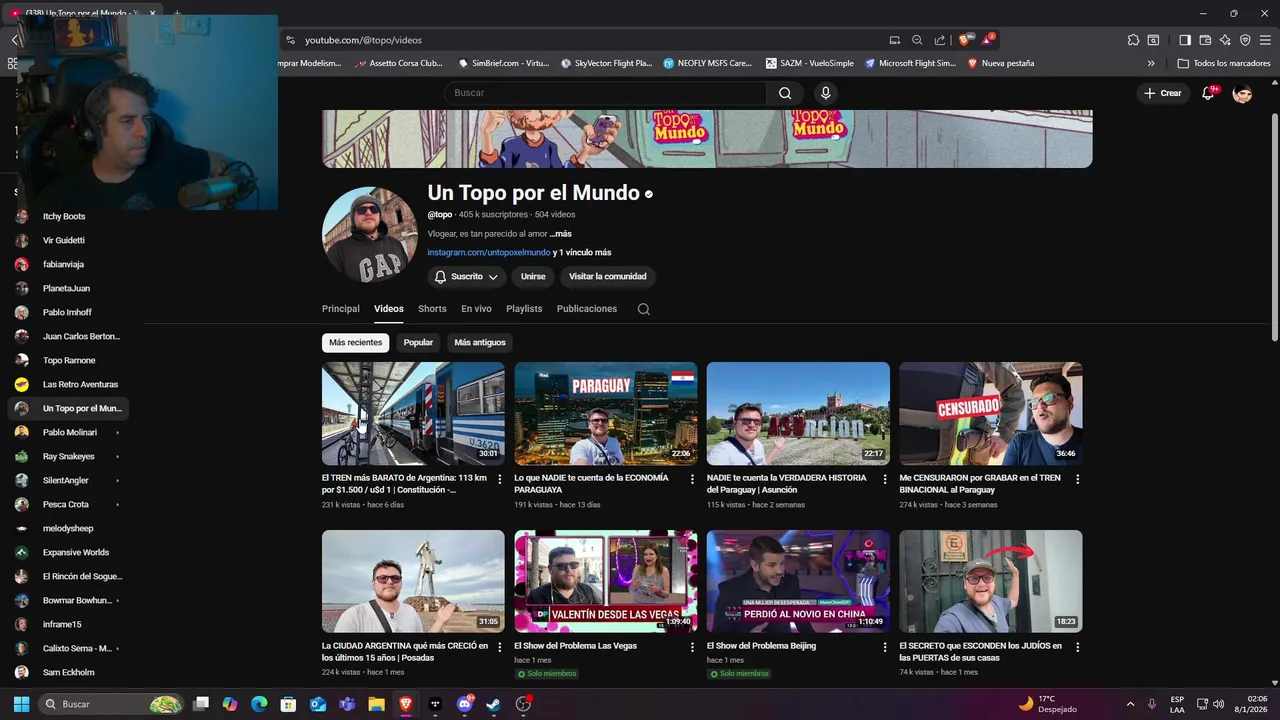
Task: Open options for Show del Problema Beijing
Action: 885,647
